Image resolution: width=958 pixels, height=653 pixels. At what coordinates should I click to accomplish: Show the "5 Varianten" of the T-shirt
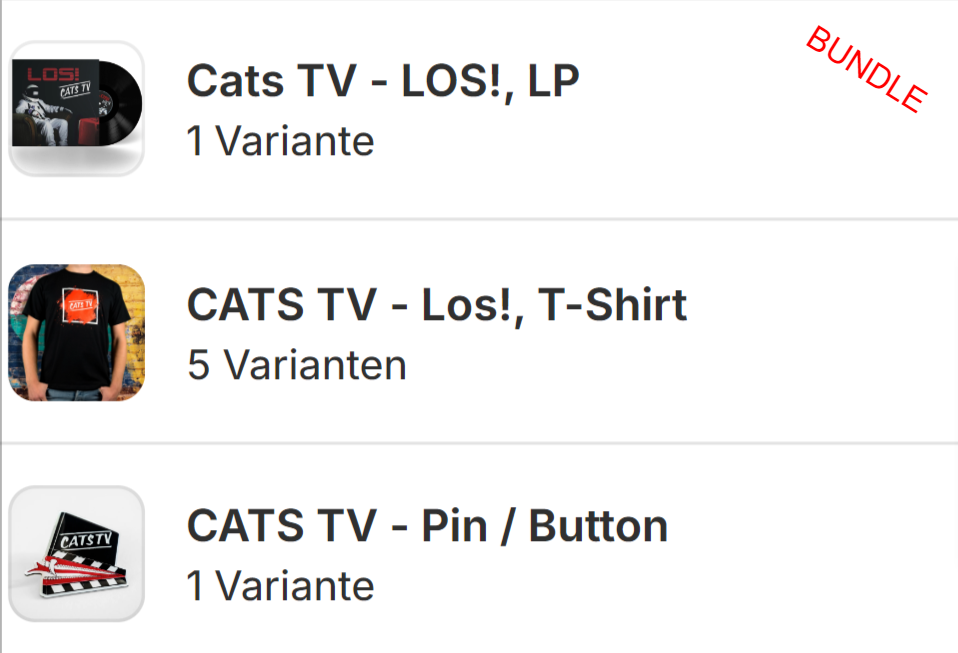pos(297,365)
